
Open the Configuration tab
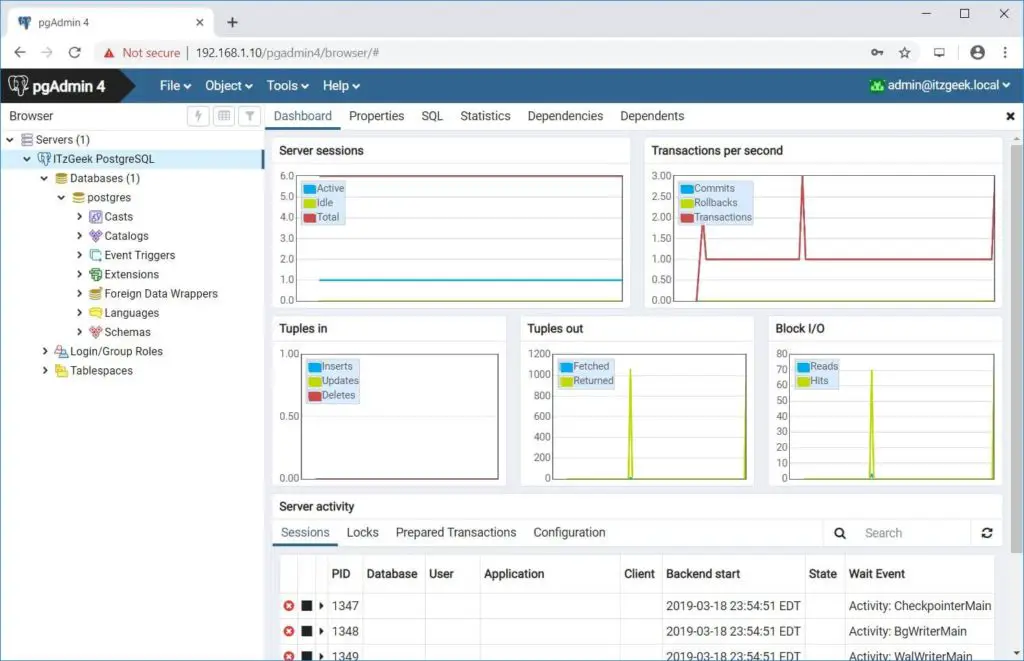[x=569, y=532]
